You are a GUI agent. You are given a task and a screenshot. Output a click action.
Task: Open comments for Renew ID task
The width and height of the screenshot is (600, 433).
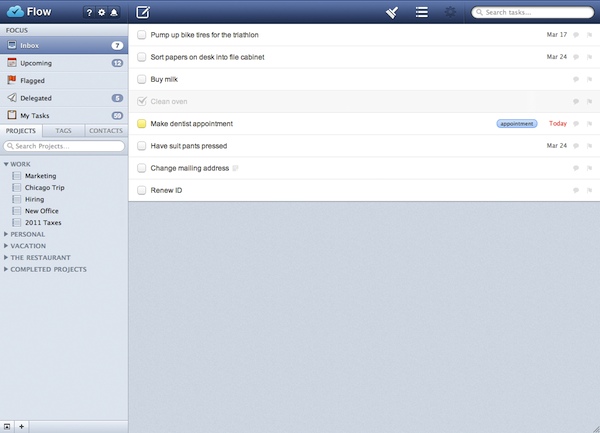pyautogui.click(x=576, y=190)
